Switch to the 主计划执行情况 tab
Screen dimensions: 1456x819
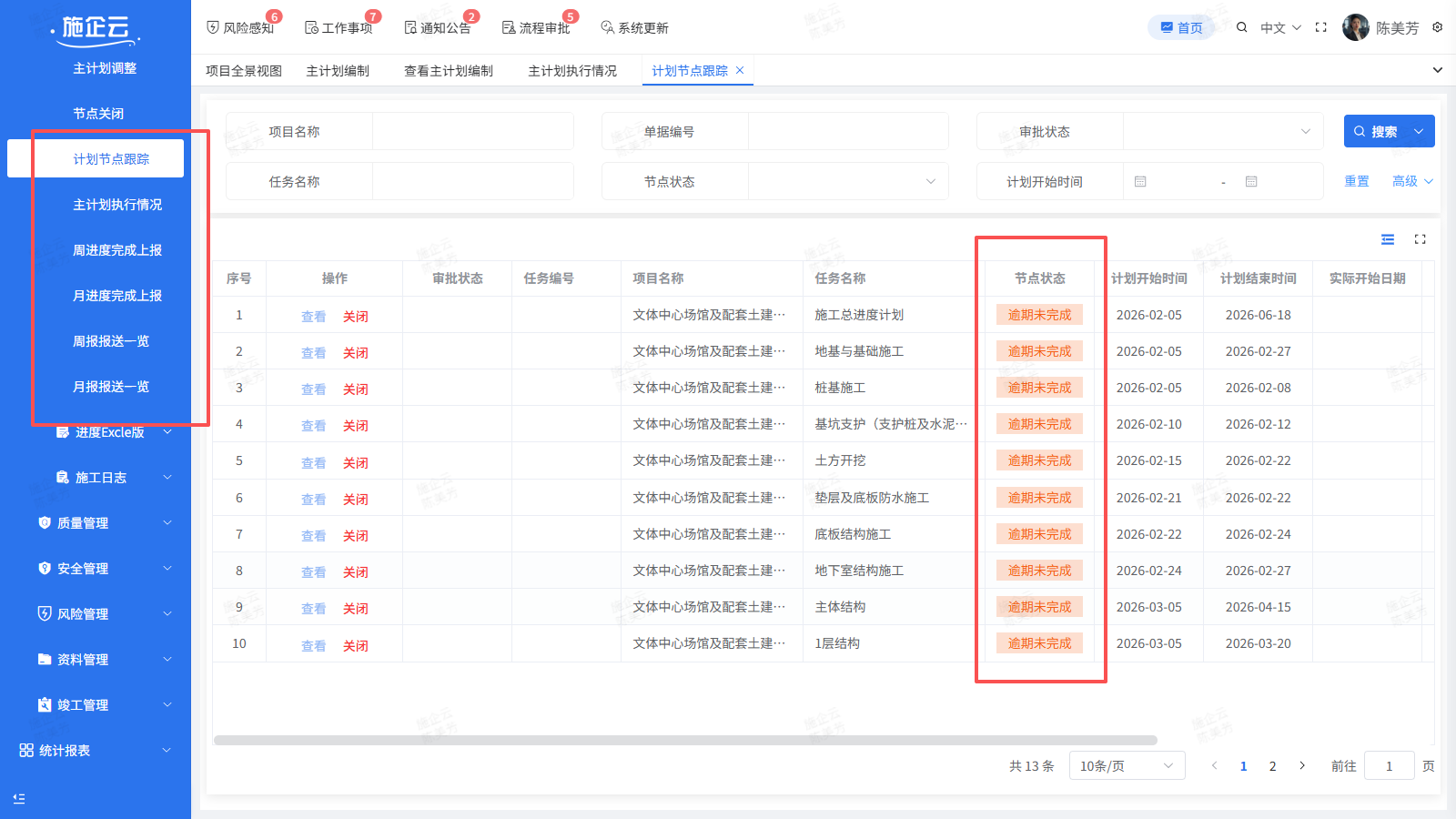572,70
